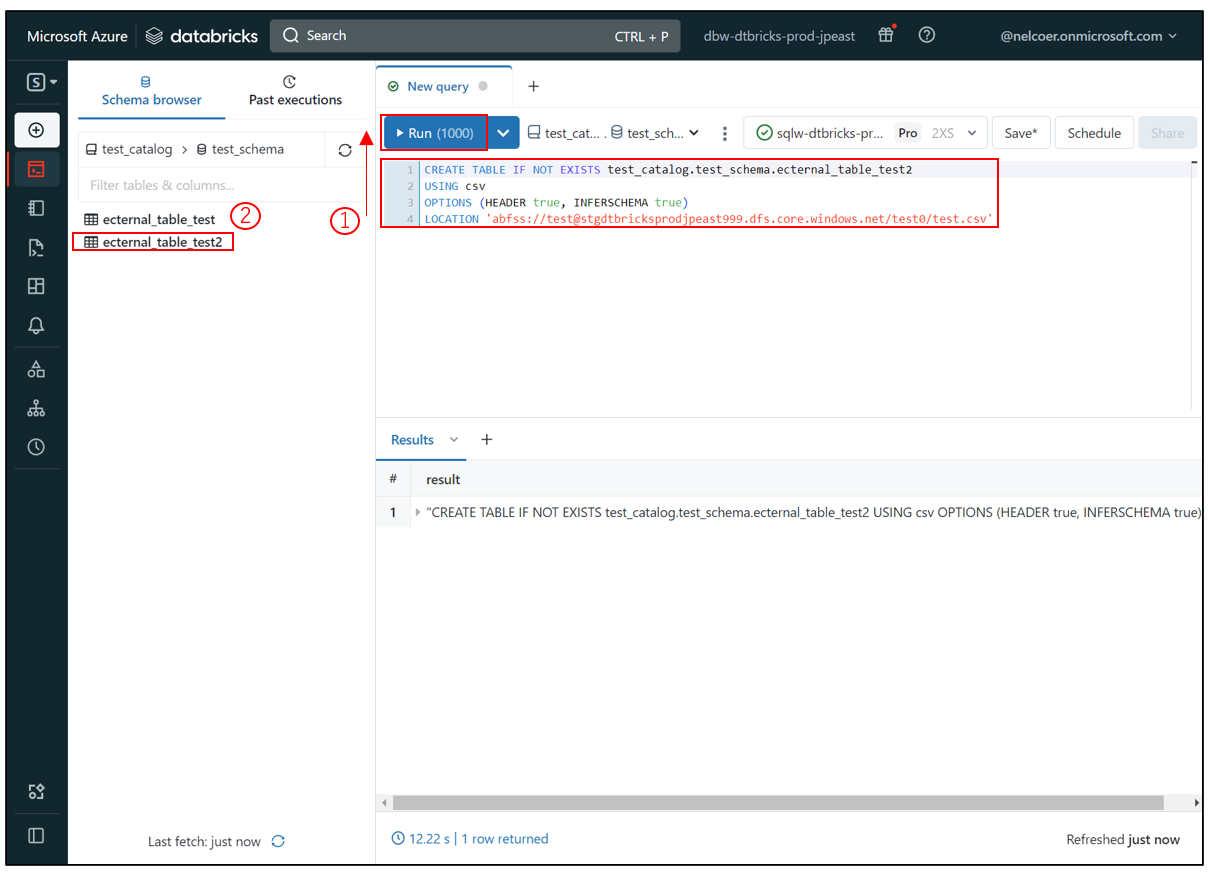Select the New query tab
Screen dimensions: 1210x874
pos(438,87)
